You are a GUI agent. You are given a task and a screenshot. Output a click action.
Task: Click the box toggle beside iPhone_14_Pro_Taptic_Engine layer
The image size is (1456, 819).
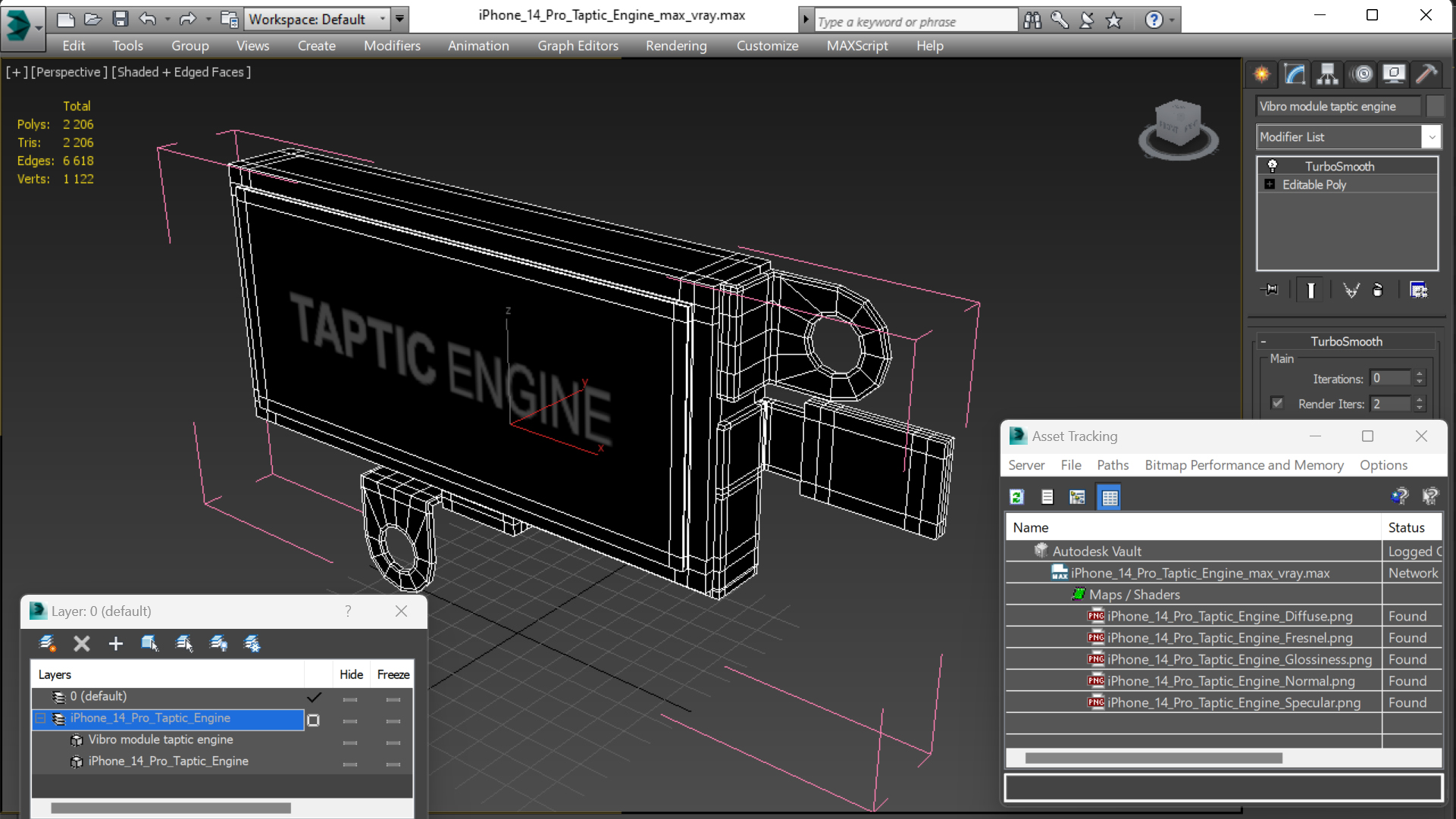(x=313, y=721)
